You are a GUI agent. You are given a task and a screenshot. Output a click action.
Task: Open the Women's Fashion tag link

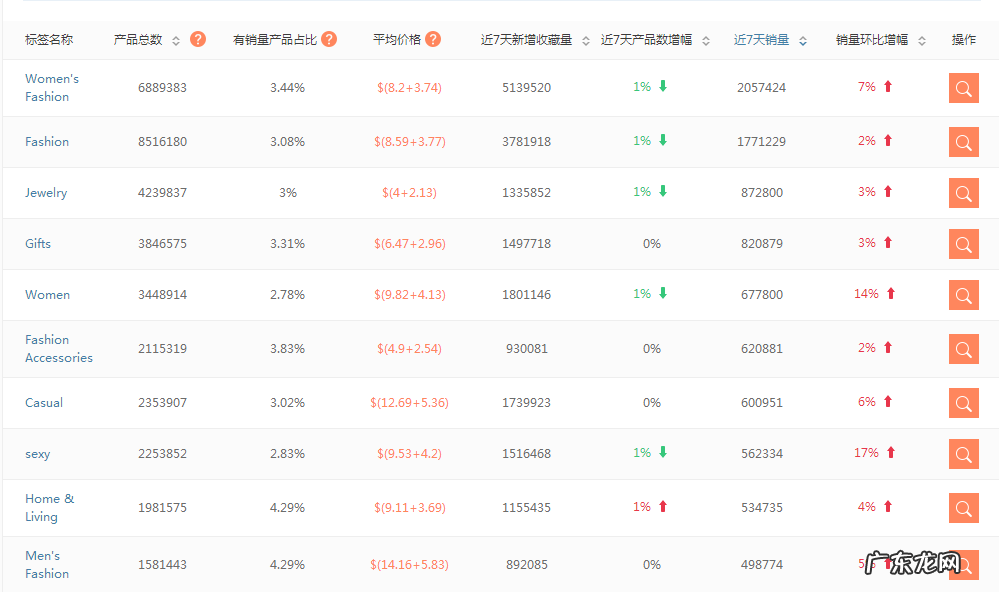pyautogui.click(x=52, y=87)
